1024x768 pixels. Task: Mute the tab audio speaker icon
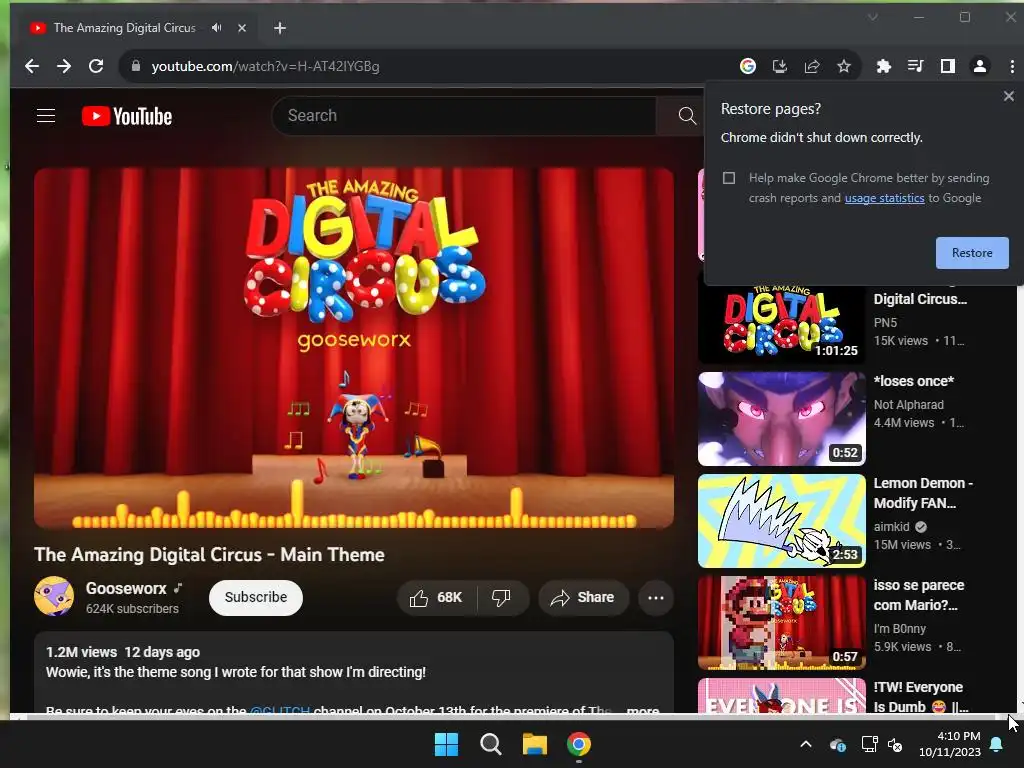click(216, 28)
